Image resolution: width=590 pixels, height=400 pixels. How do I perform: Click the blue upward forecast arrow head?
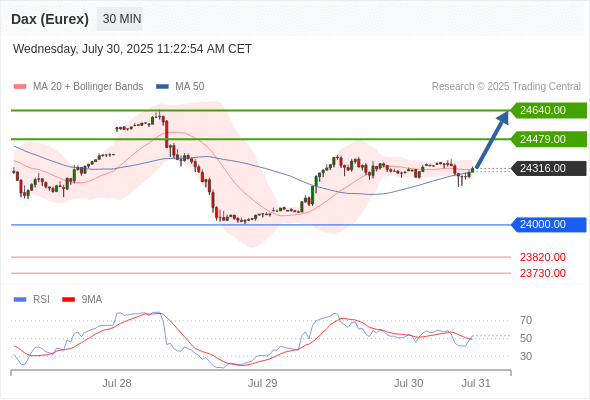coord(503,117)
